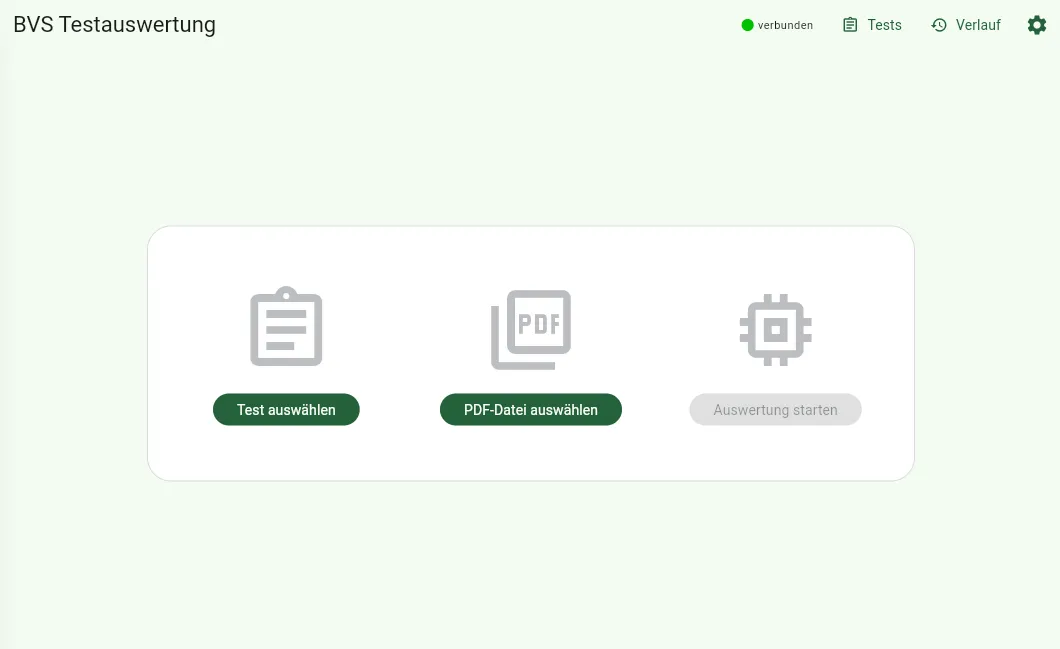
Task: Open settings via the gear icon
Action: pyautogui.click(x=1037, y=25)
